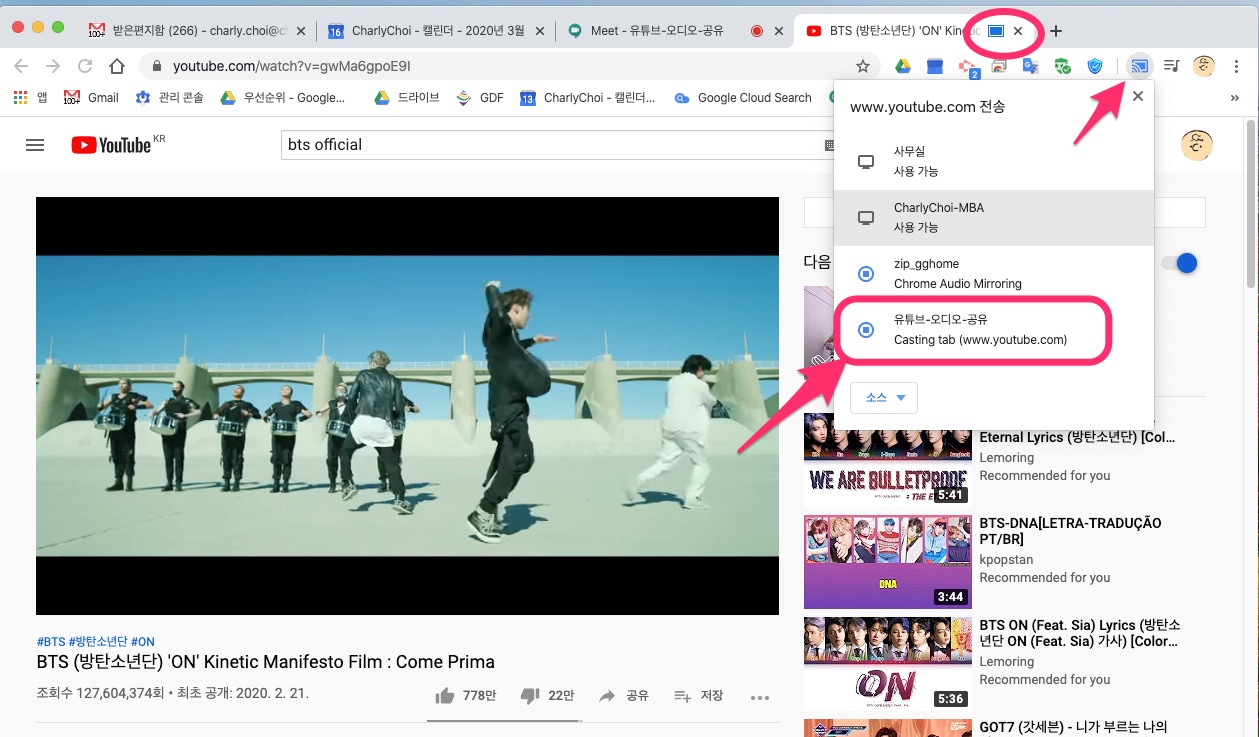Open the BTS-DNA[LETRA-TRADUÇÃO PT/BR] title

tap(1070, 532)
